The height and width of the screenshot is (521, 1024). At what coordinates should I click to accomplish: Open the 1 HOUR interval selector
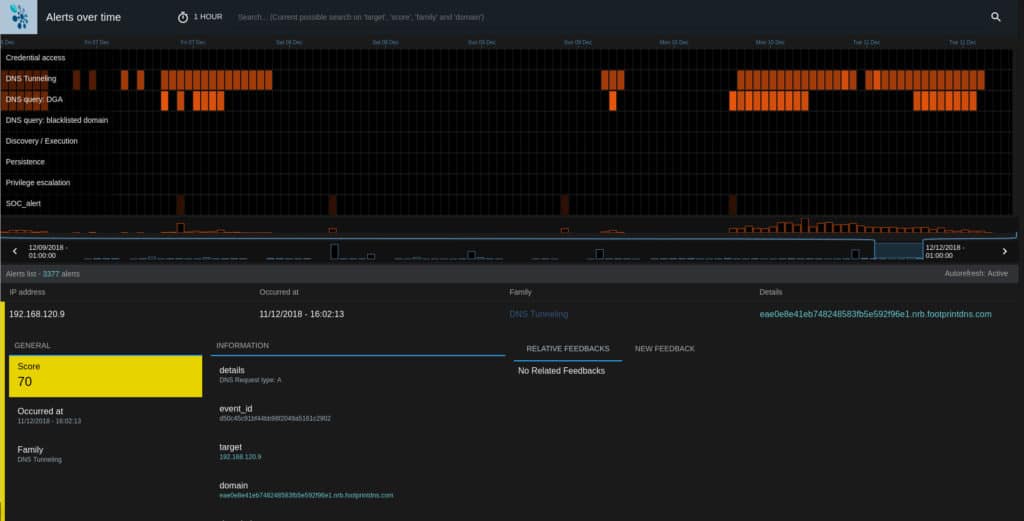[x=208, y=17]
